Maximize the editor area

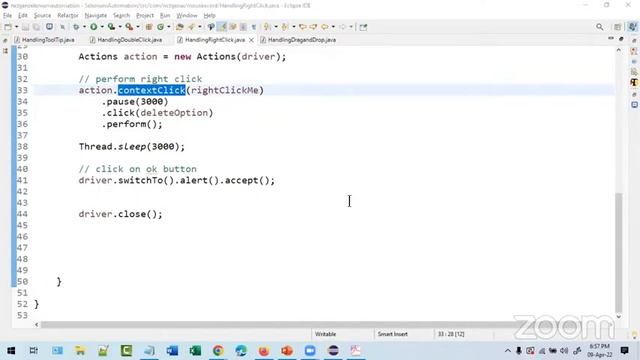(621, 39)
